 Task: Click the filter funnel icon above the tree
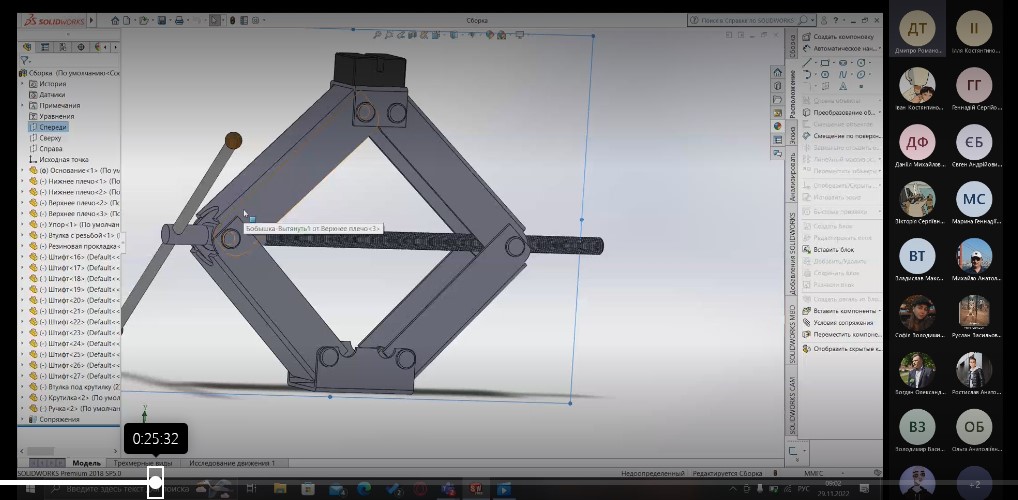point(25,61)
